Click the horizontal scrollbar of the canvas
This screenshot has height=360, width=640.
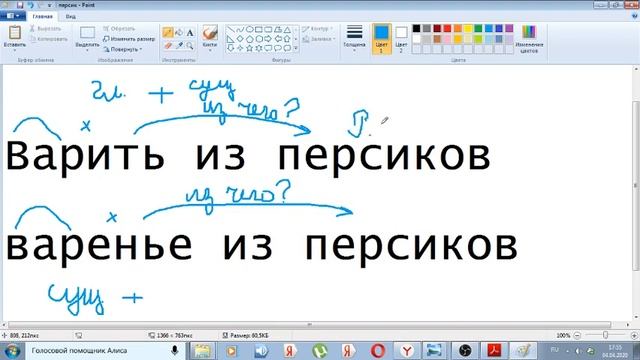(x=309, y=325)
